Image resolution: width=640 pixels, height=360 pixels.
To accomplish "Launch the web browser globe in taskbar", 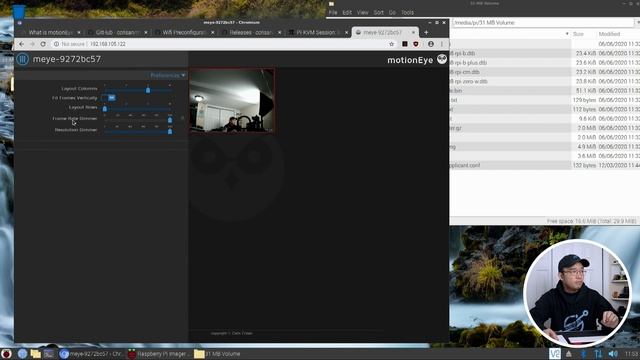I will pos(22,354).
